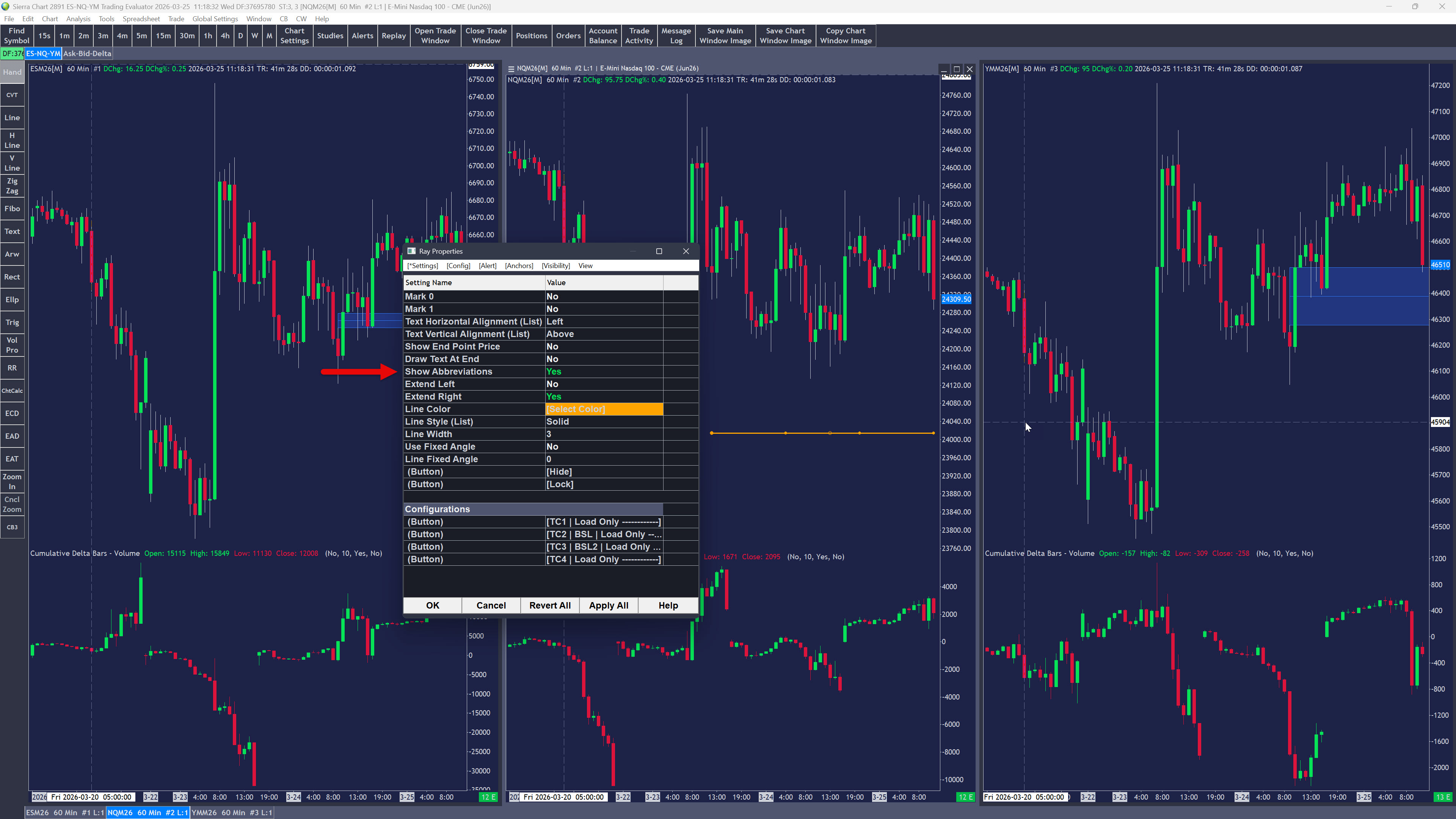Image resolution: width=1456 pixels, height=819 pixels.
Task: Toggle Extend Right value
Action: point(603,397)
